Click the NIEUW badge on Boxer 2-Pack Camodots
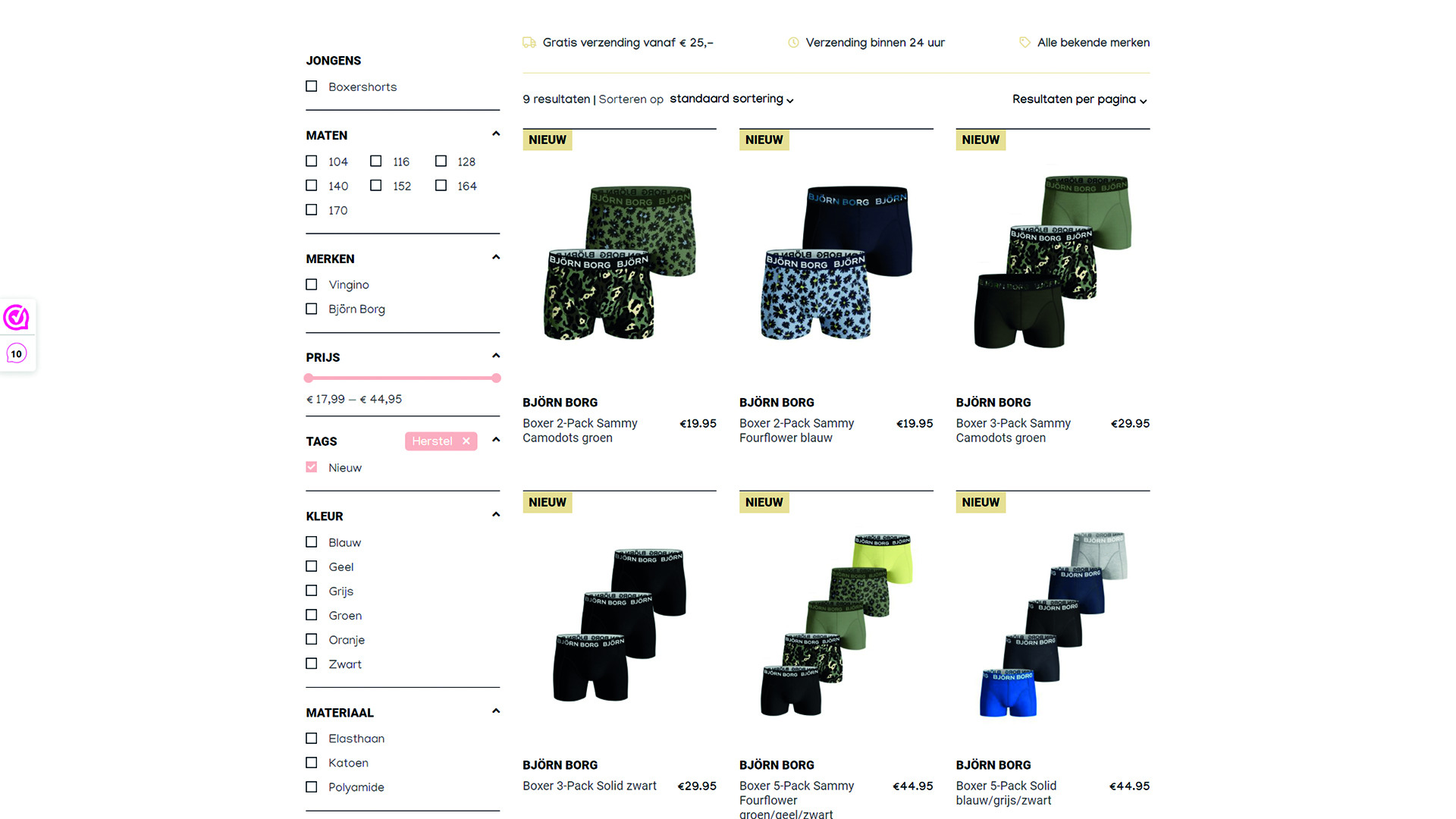 [548, 140]
